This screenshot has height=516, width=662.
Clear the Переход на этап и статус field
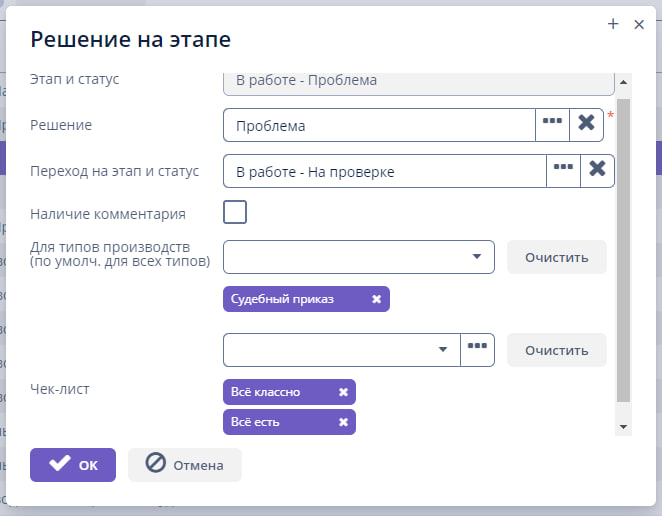pyautogui.click(x=597, y=171)
